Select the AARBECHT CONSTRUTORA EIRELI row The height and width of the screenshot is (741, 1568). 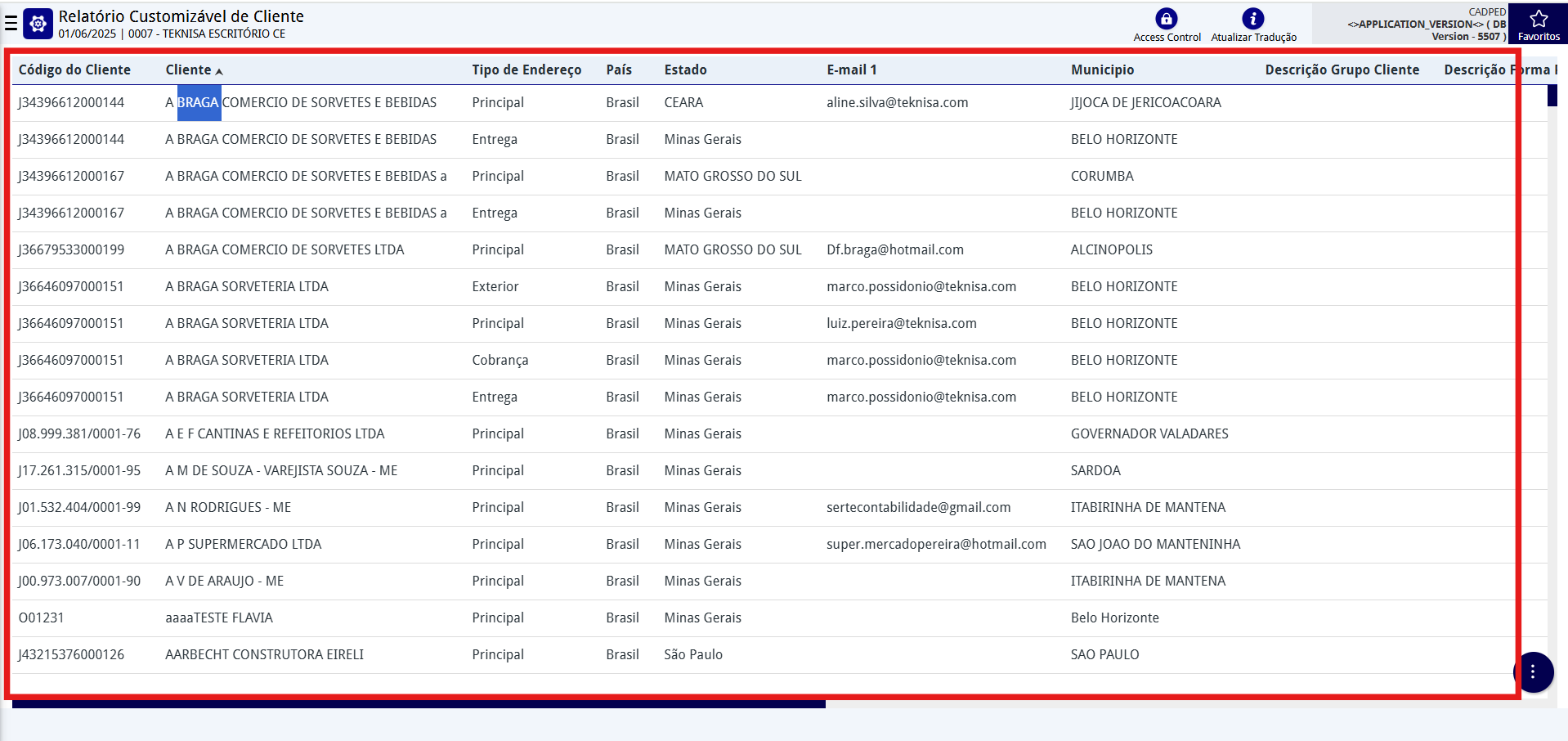point(264,655)
